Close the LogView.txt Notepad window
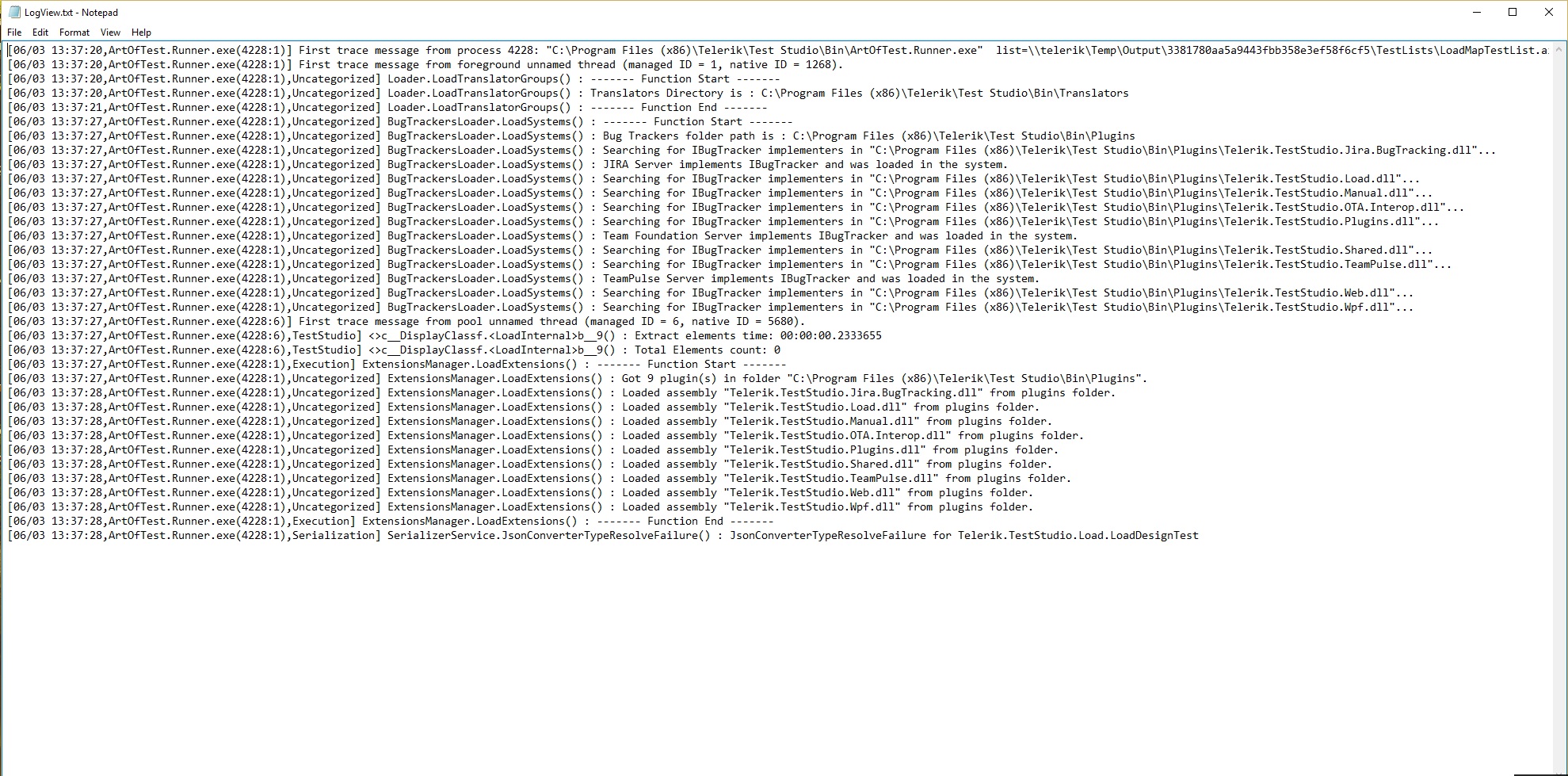 click(x=1549, y=13)
